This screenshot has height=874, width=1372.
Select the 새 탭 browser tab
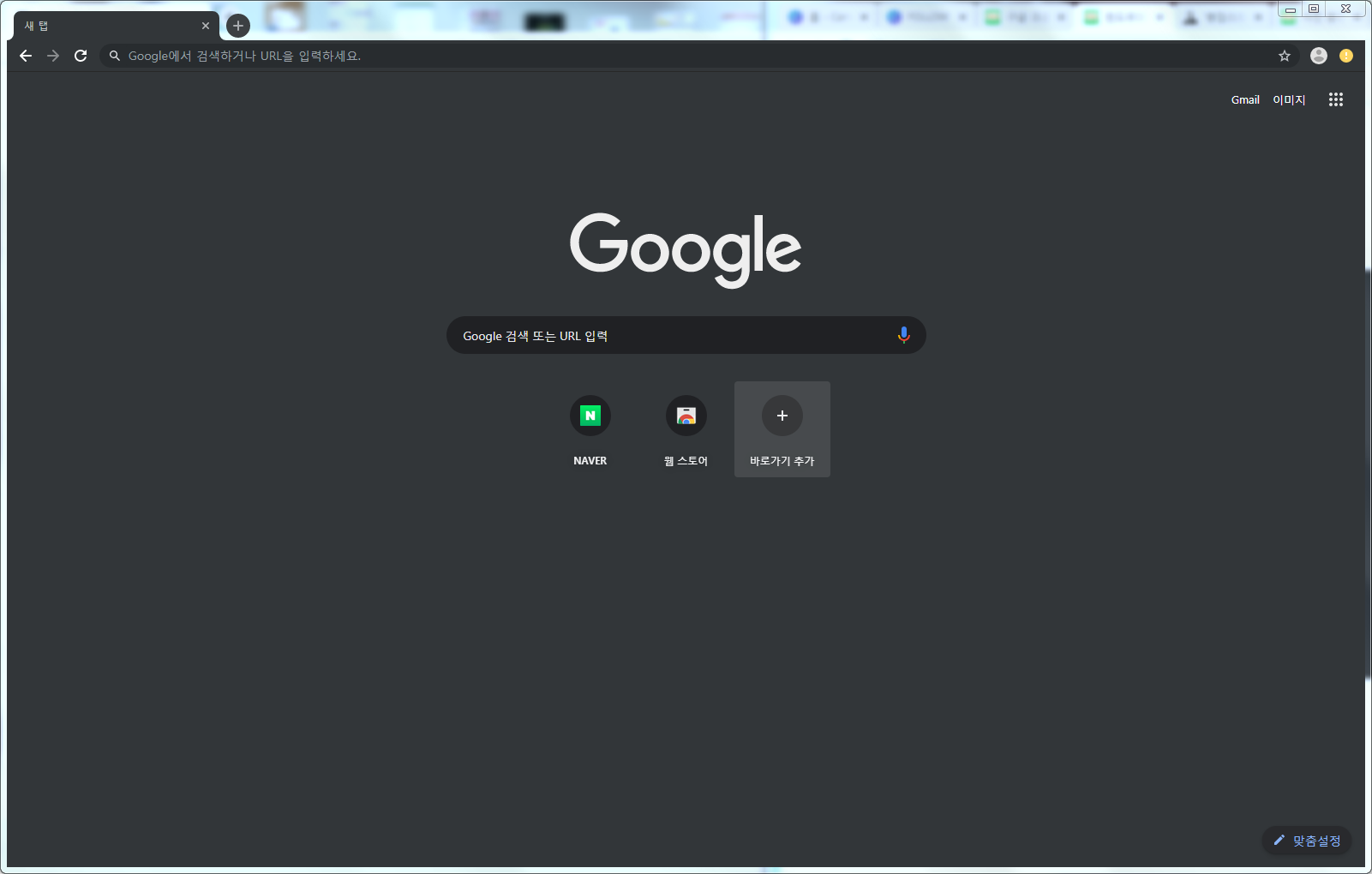tap(116, 26)
